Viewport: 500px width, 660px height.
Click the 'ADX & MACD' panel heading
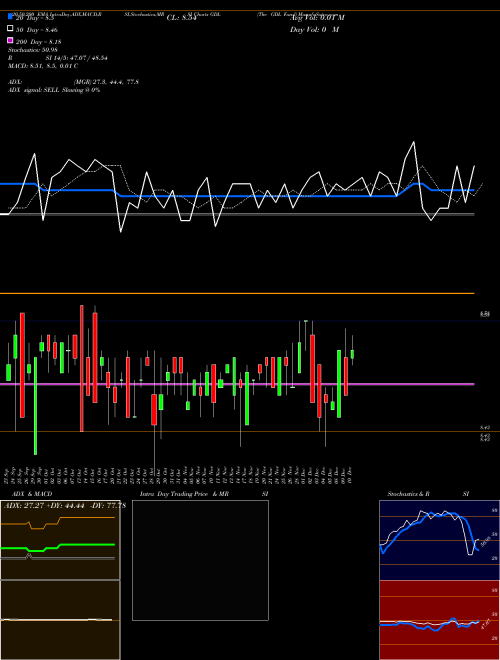point(32,494)
